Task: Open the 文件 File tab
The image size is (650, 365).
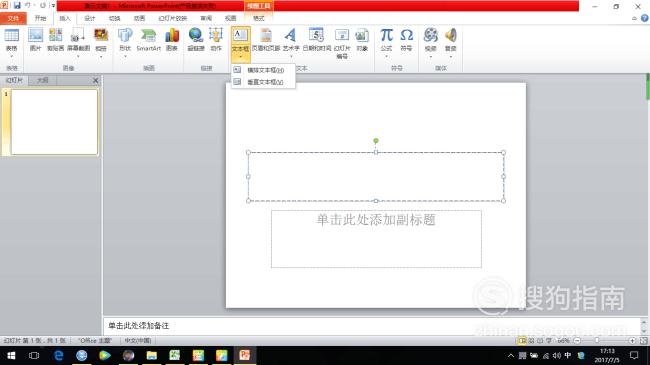Action: (x=13, y=18)
